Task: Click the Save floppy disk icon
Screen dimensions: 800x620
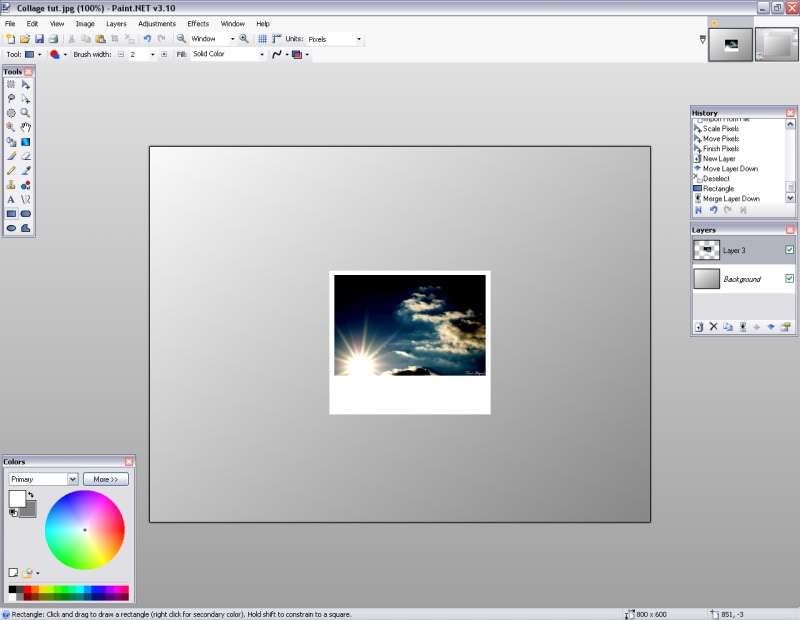Action: point(39,39)
